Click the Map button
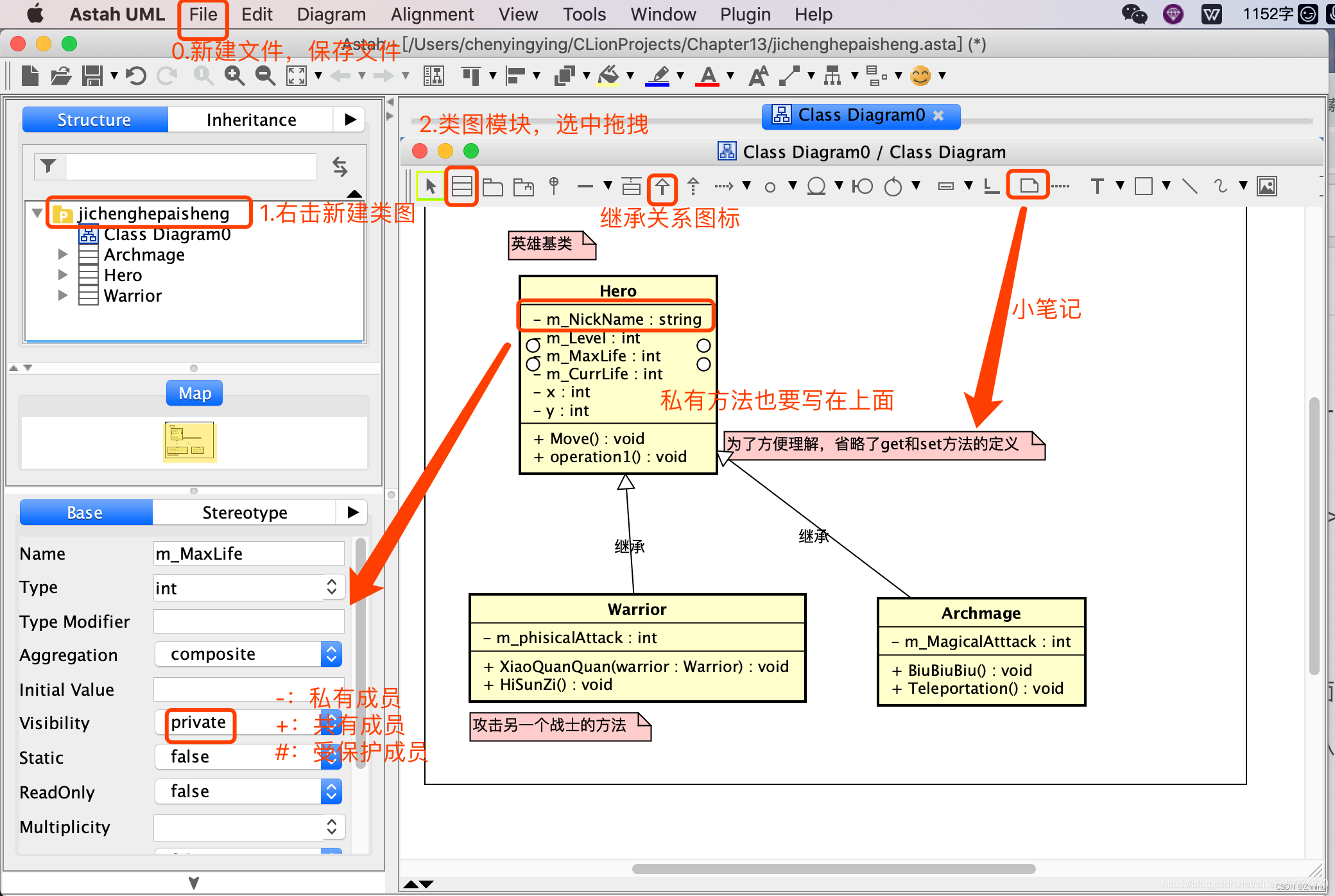1335x896 pixels. [x=194, y=393]
